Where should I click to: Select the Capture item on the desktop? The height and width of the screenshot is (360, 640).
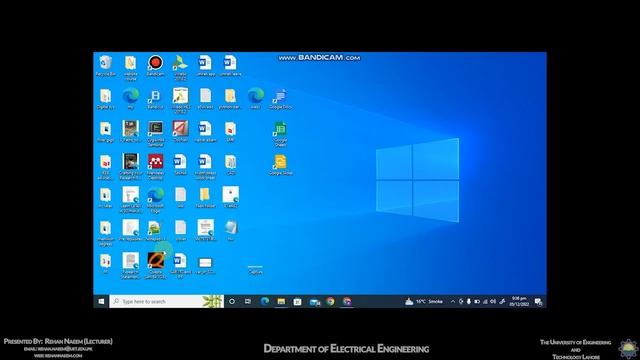255,269
